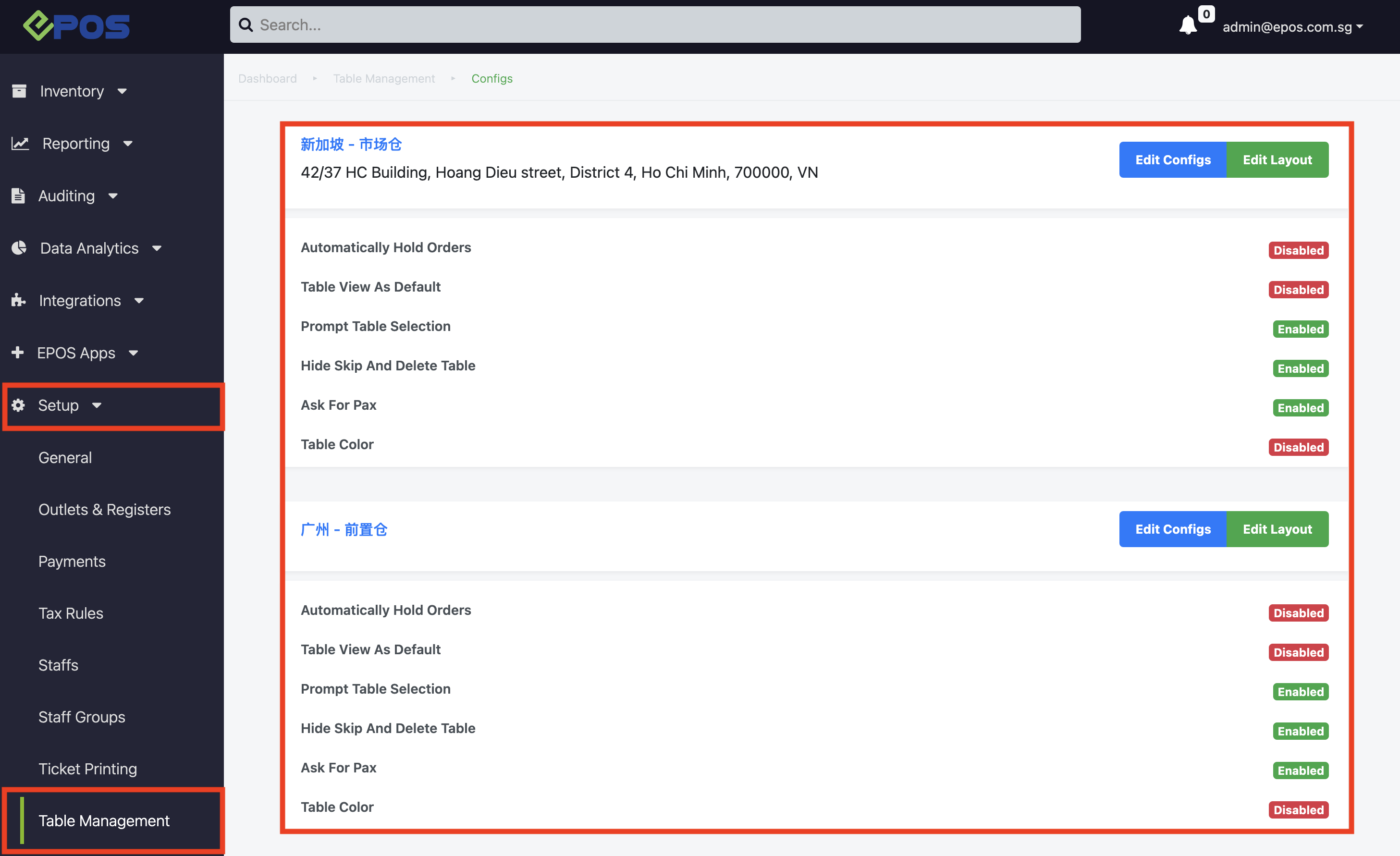This screenshot has height=856, width=1400.
Task: Click Disabled badge for 广州 Automatically Hold Orders
Action: pyautogui.click(x=1298, y=613)
